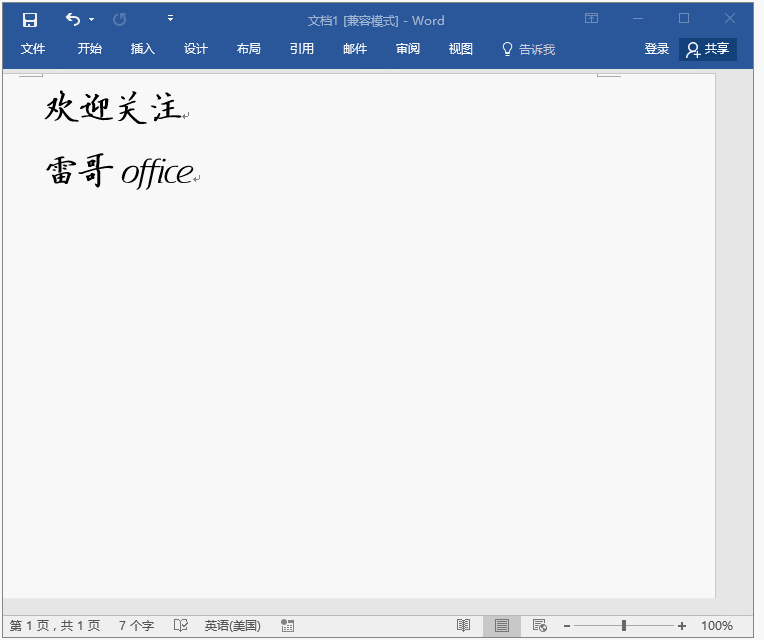The width and height of the screenshot is (764, 640).
Task: Minimize the Word window
Action: [638, 19]
